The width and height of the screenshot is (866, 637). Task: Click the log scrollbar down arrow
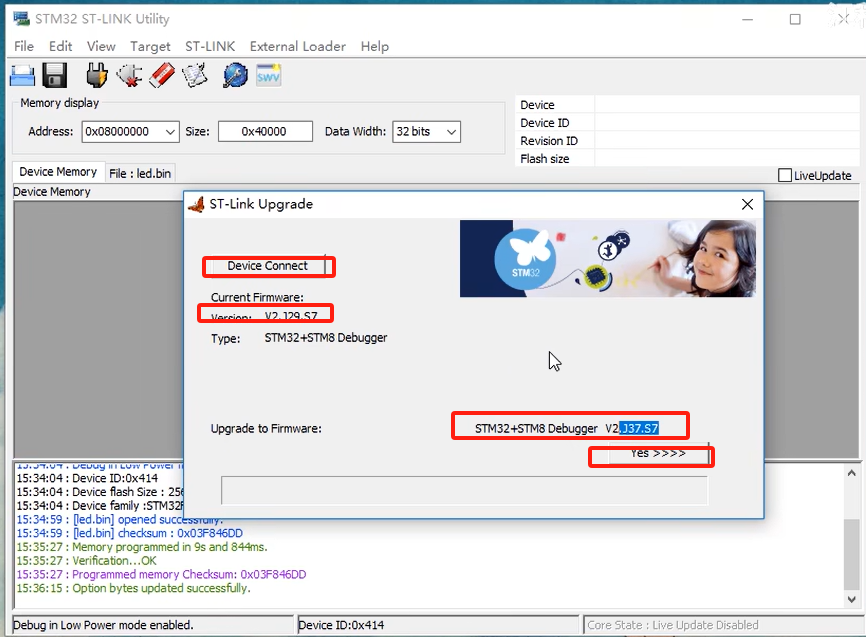coord(852,599)
